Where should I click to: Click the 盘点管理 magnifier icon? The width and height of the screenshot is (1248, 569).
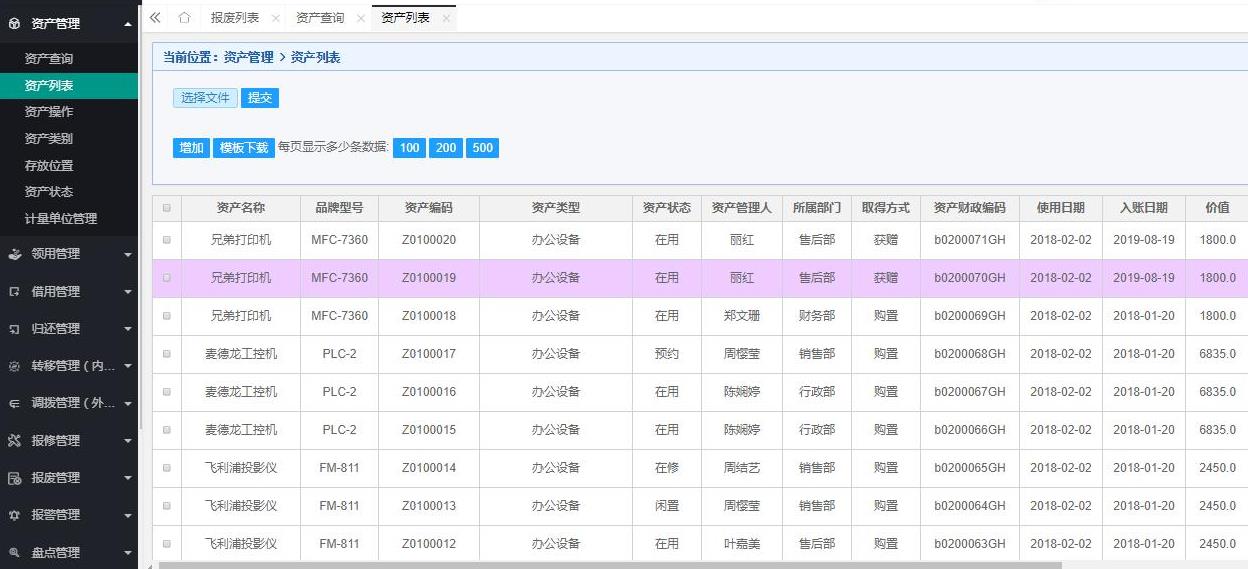pyautogui.click(x=14, y=552)
